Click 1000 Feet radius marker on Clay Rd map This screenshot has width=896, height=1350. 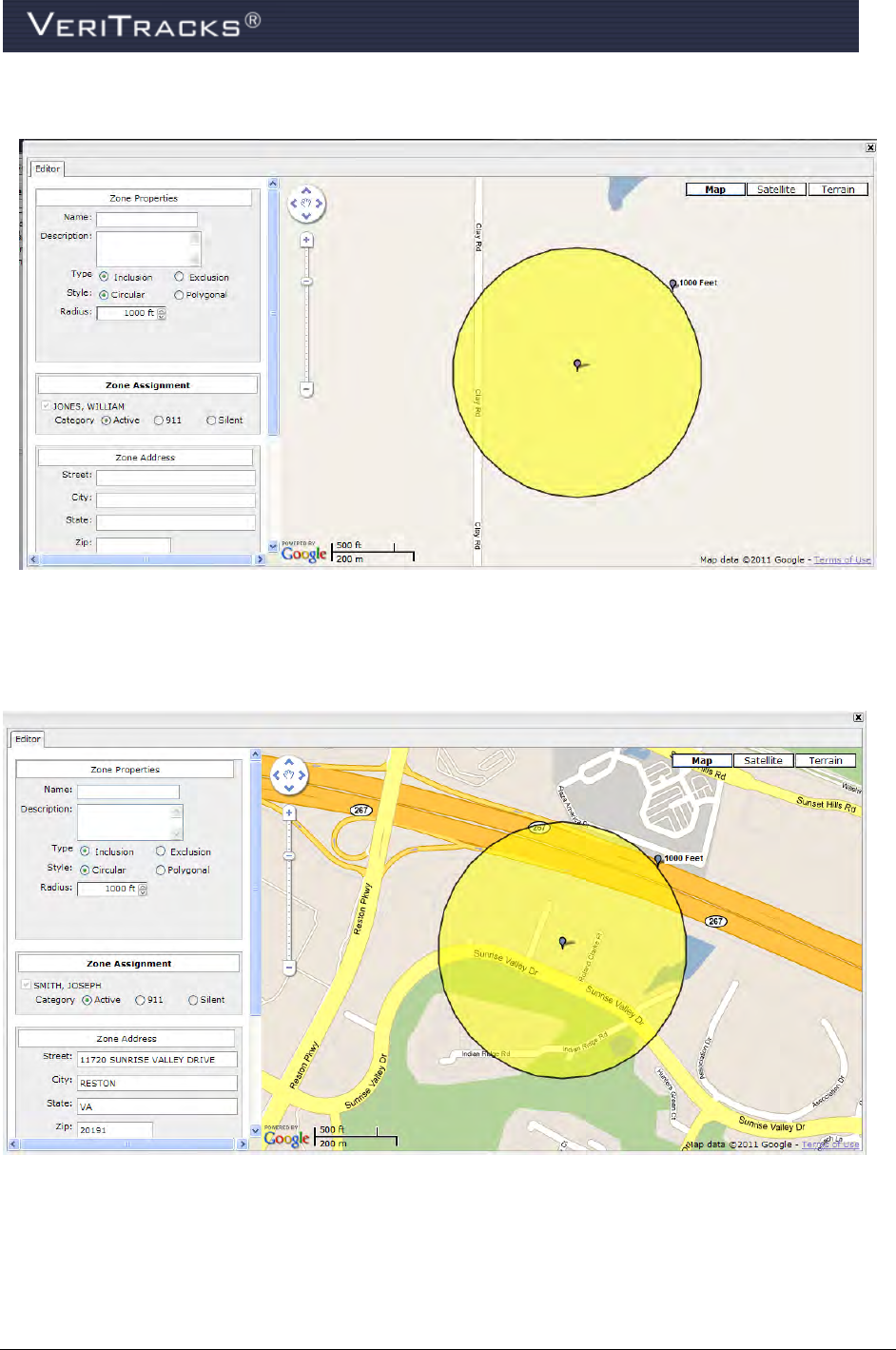click(x=672, y=284)
